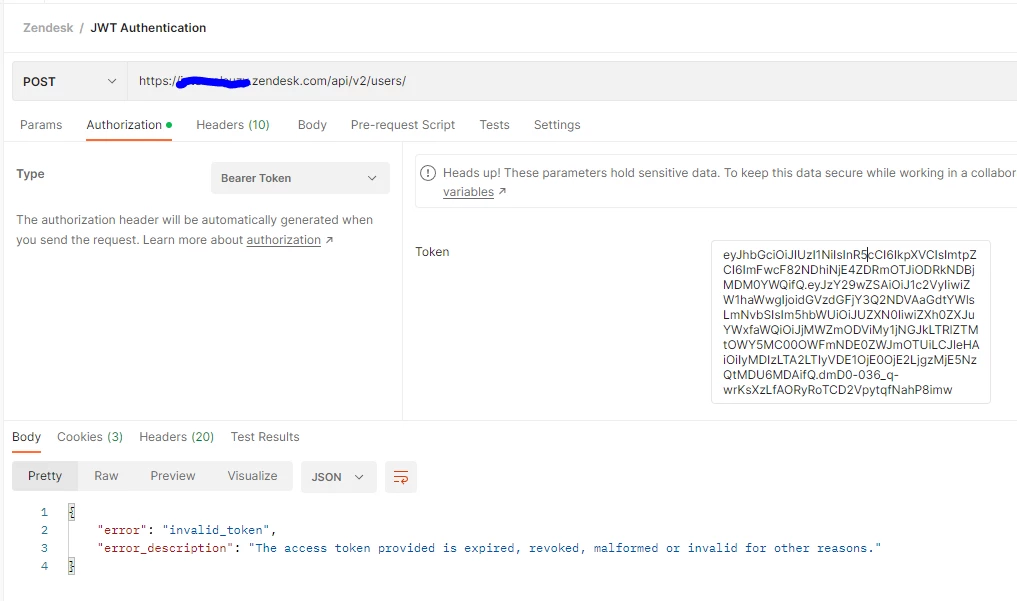Click inside the Token text box
This screenshot has width=1017, height=601.
coord(850,322)
